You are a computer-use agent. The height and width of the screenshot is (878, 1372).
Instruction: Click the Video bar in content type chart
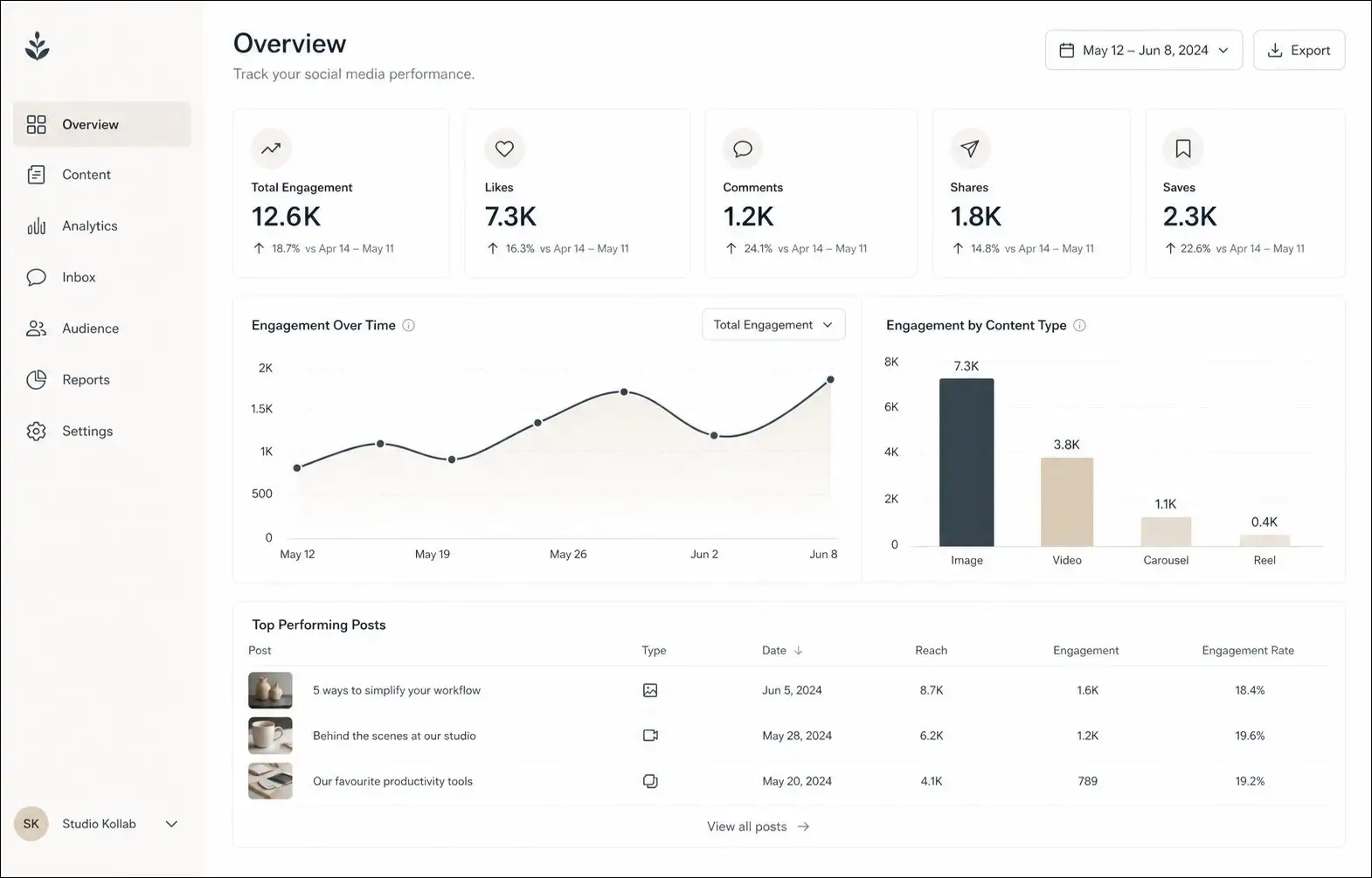1067,502
